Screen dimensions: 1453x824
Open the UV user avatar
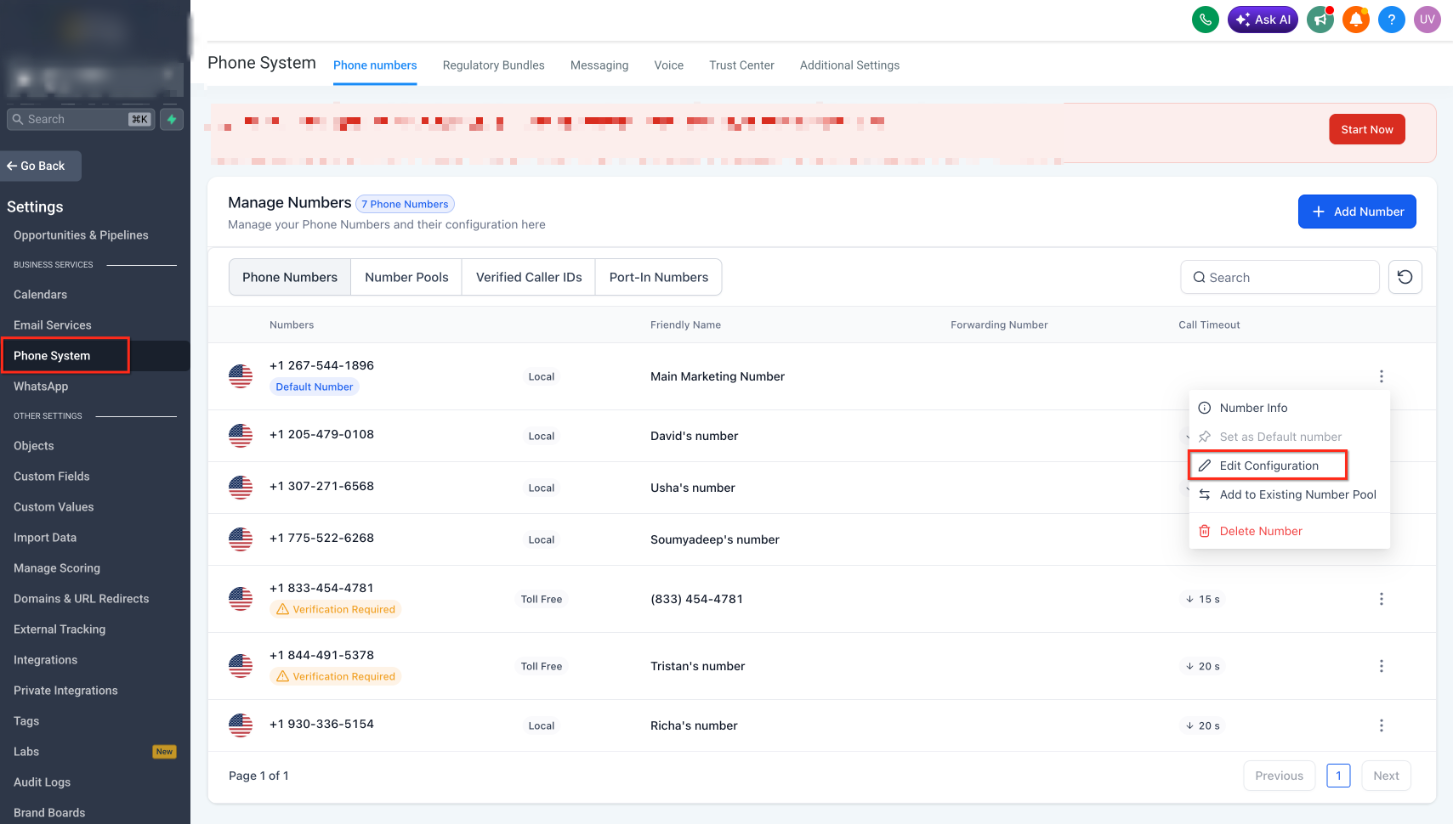click(x=1427, y=19)
